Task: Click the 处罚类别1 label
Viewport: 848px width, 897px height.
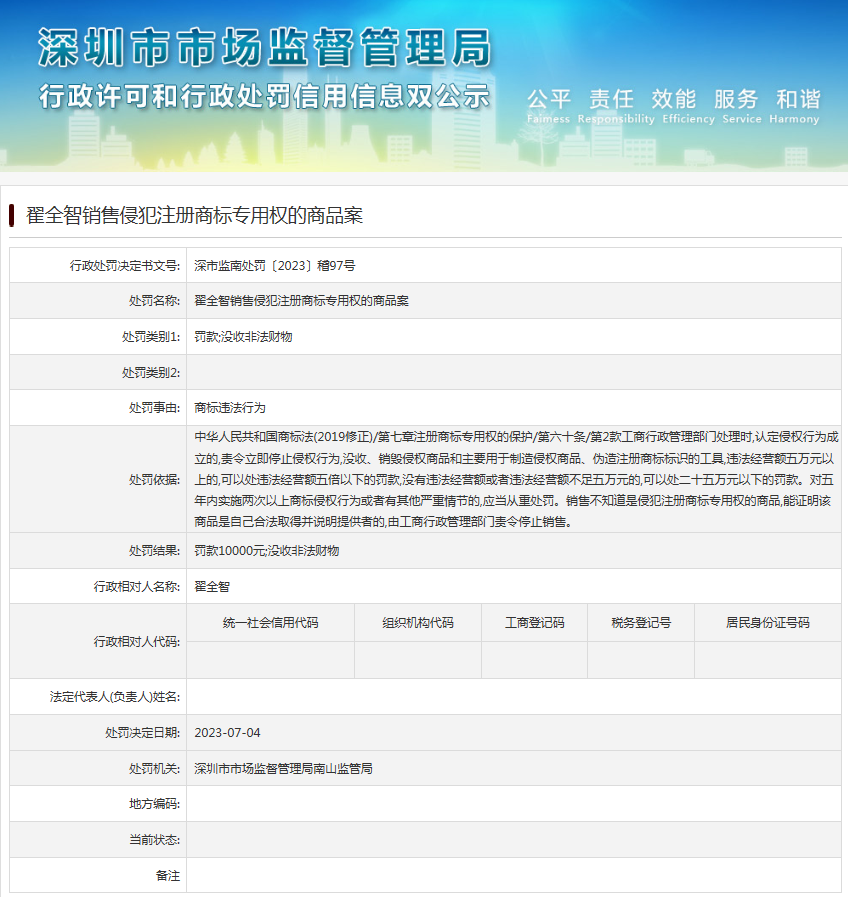Action: click(151, 337)
